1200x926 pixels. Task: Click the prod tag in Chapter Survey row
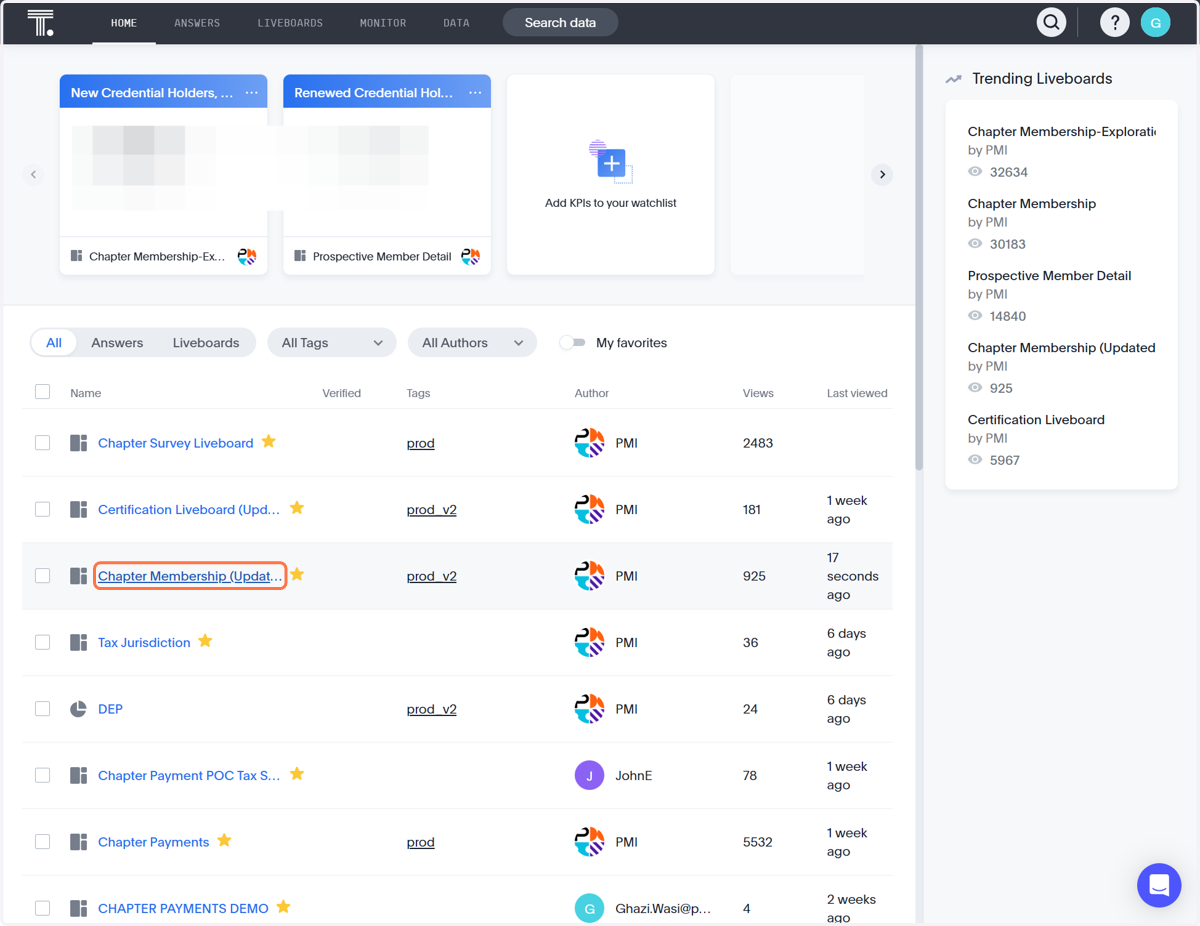(x=420, y=443)
